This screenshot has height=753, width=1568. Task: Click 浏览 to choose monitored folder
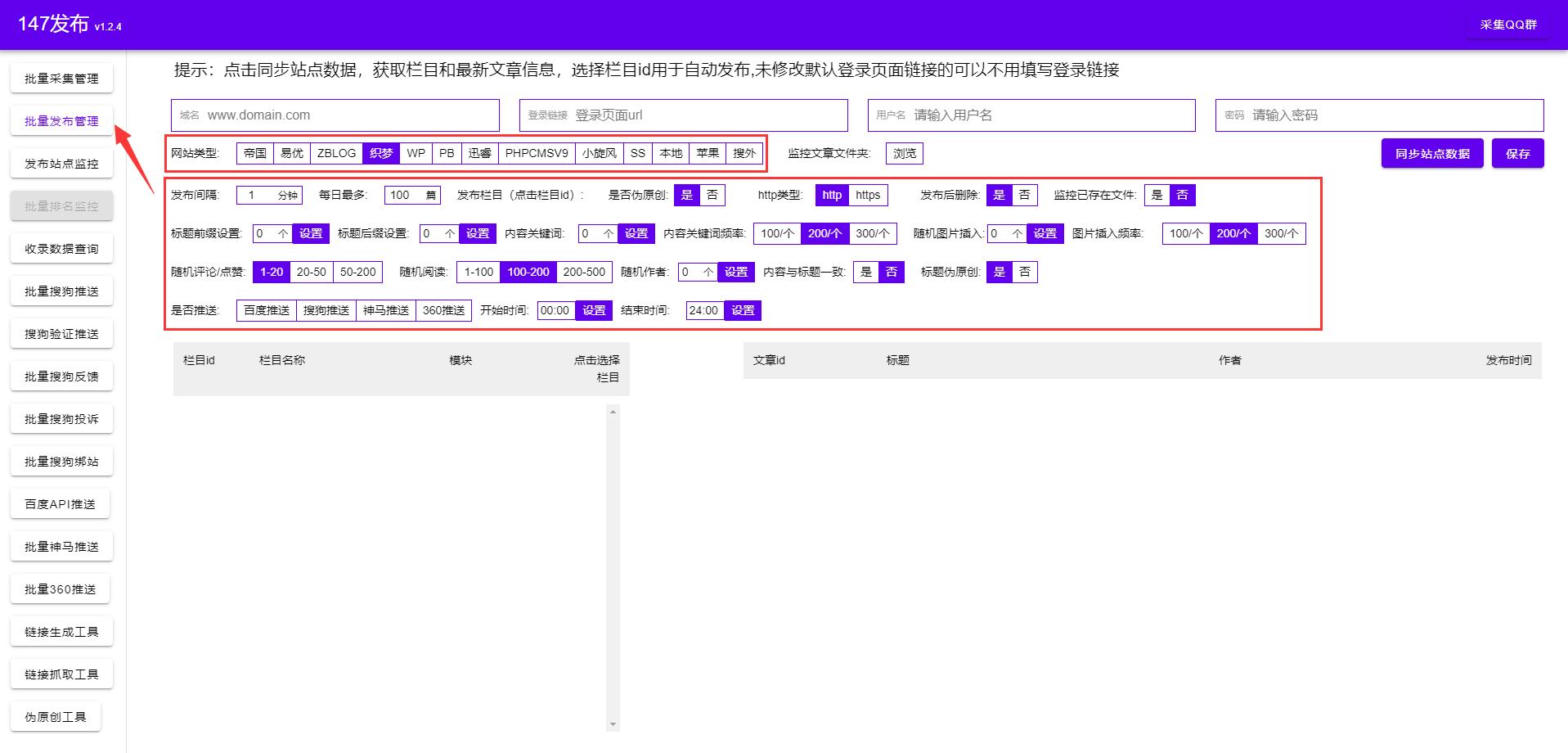click(904, 153)
